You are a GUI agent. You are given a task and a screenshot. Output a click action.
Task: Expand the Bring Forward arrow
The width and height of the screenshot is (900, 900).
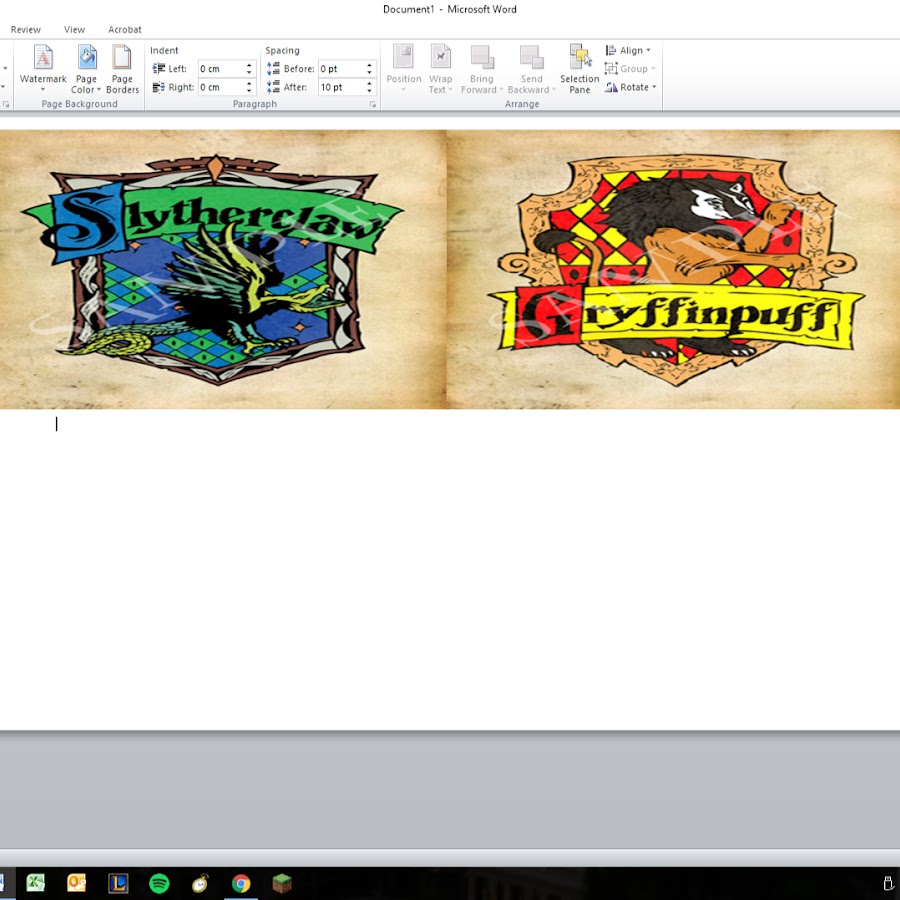(x=501, y=90)
